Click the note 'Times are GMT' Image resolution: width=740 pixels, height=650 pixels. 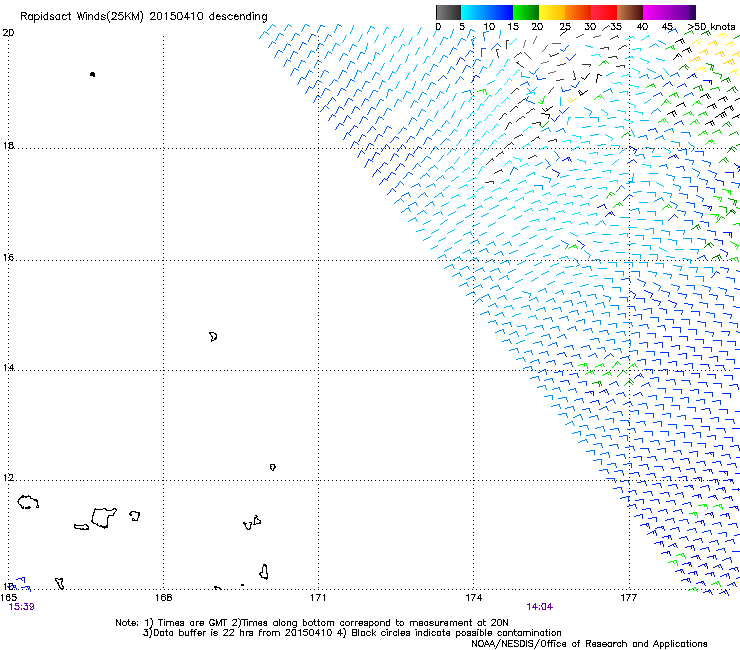click(x=191, y=623)
